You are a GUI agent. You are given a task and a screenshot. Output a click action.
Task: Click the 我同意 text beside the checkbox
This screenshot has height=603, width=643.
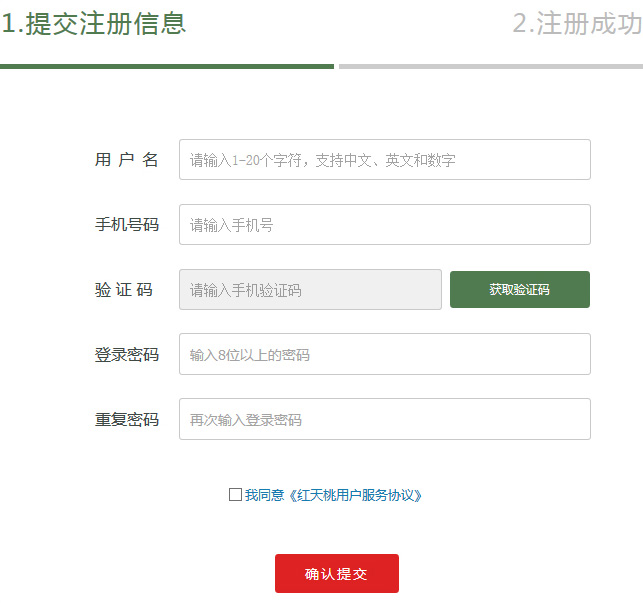[264, 495]
